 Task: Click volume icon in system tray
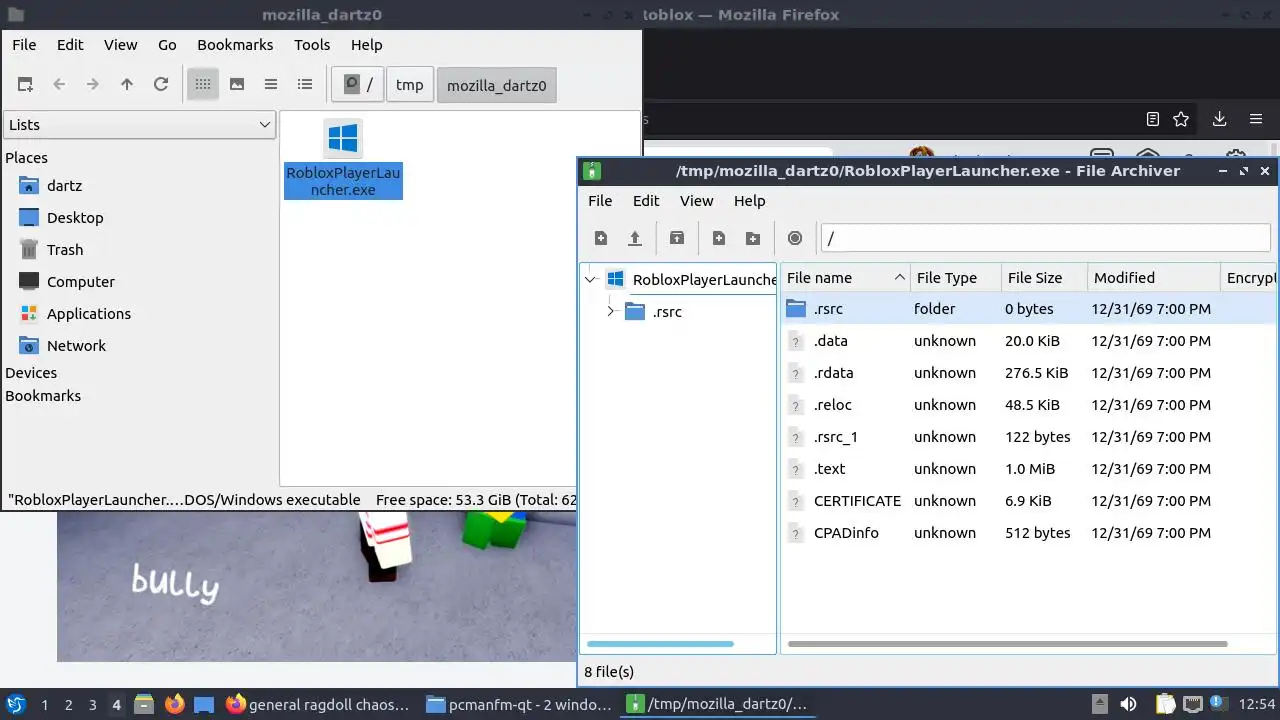point(1128,704)
